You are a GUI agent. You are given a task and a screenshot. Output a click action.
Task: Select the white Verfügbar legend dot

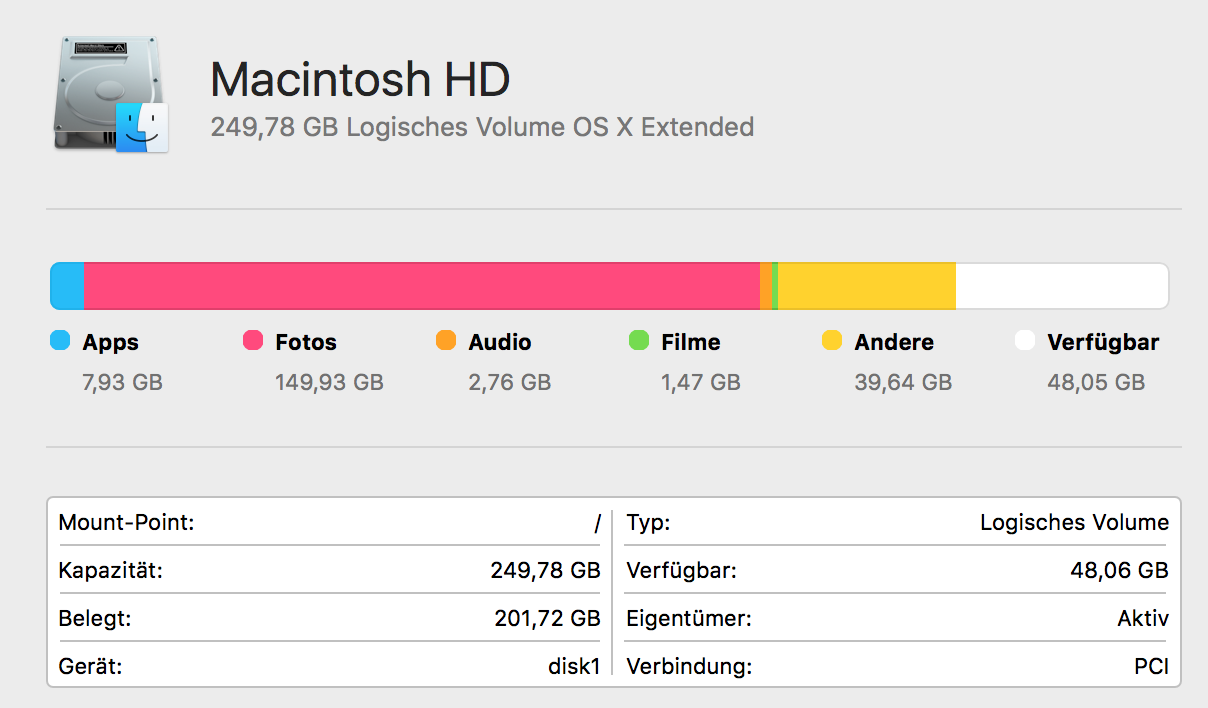click(1025, 341)
